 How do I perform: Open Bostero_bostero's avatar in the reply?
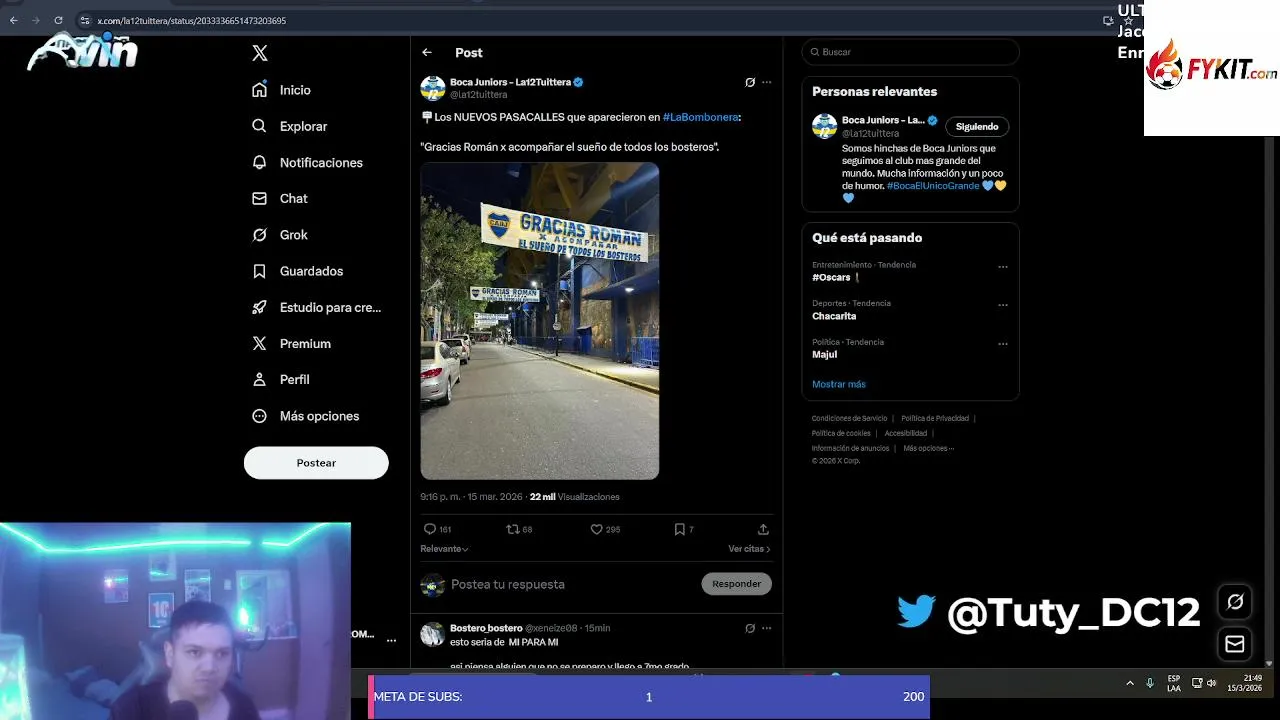pyautogui.click(x=432, y=634)
